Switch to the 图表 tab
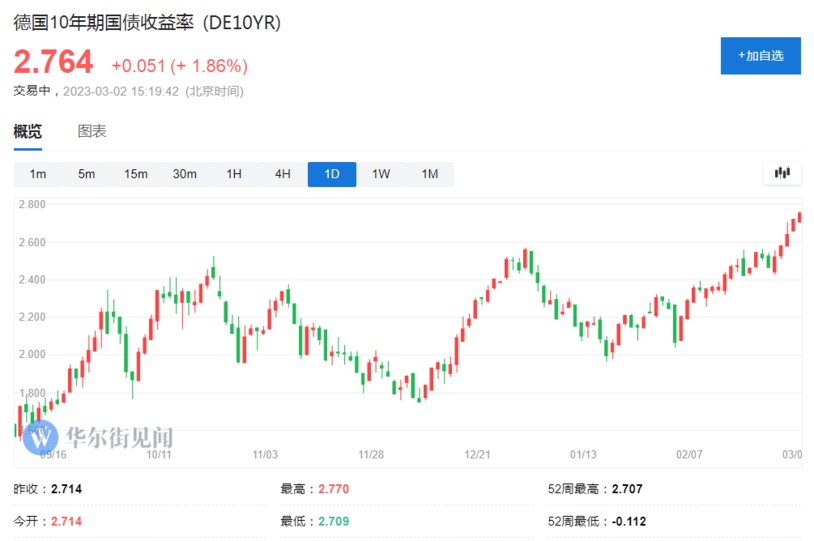 pos(92,132)
